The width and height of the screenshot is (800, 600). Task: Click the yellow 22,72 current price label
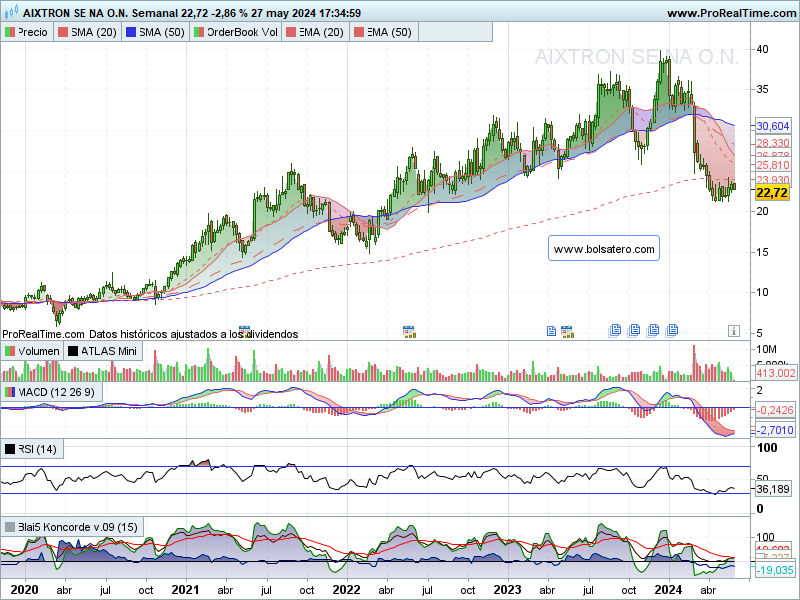point(772,192)
